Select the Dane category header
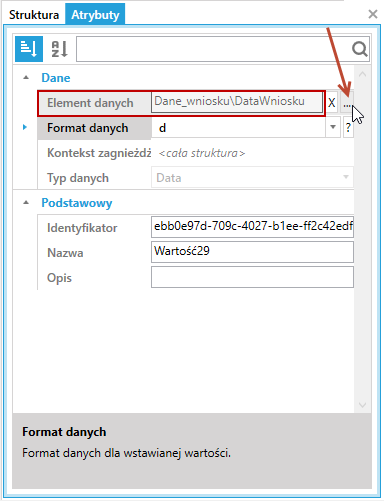The image size is (384, 501). pyautogui.click(x=56, y=78)
